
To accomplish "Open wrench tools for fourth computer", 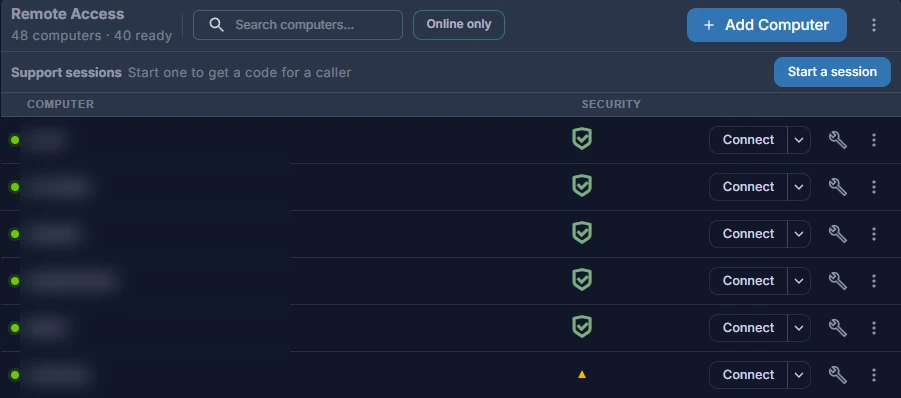I will pyautogui.click(x=838, y=280).
